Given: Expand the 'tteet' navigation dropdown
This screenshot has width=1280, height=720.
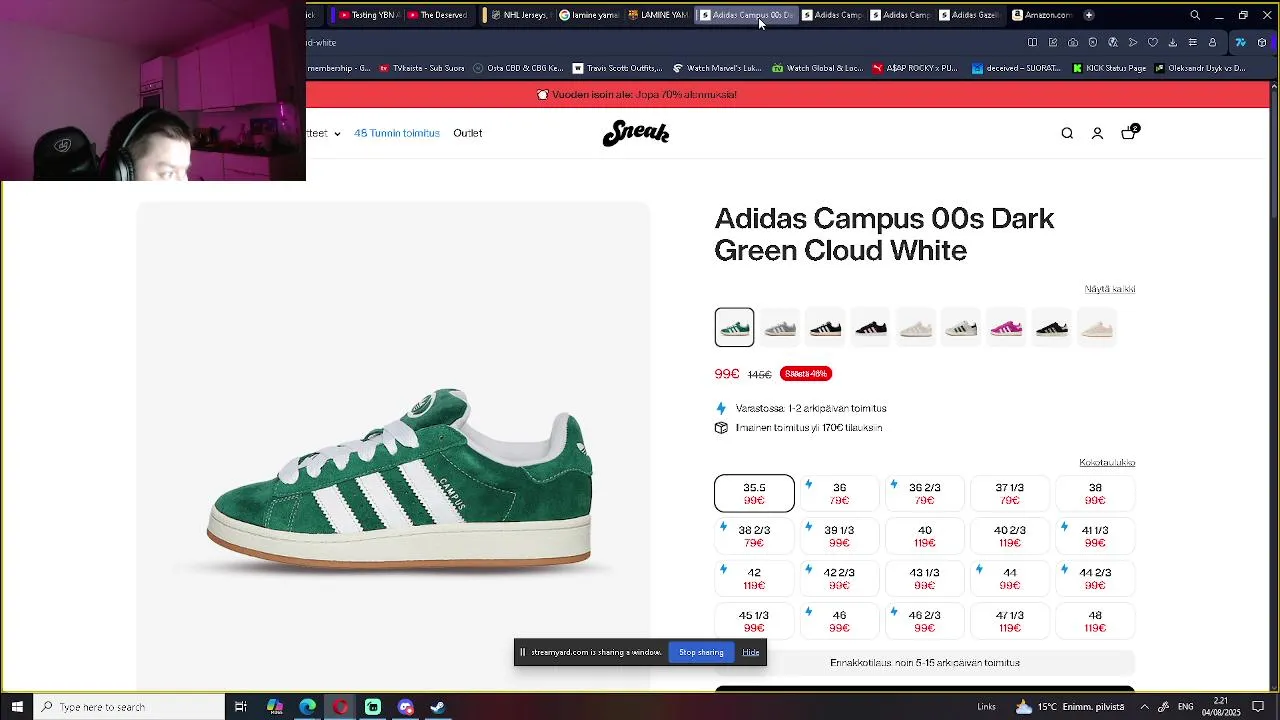Looking at the screenshot, I should (x=324, y=133).
